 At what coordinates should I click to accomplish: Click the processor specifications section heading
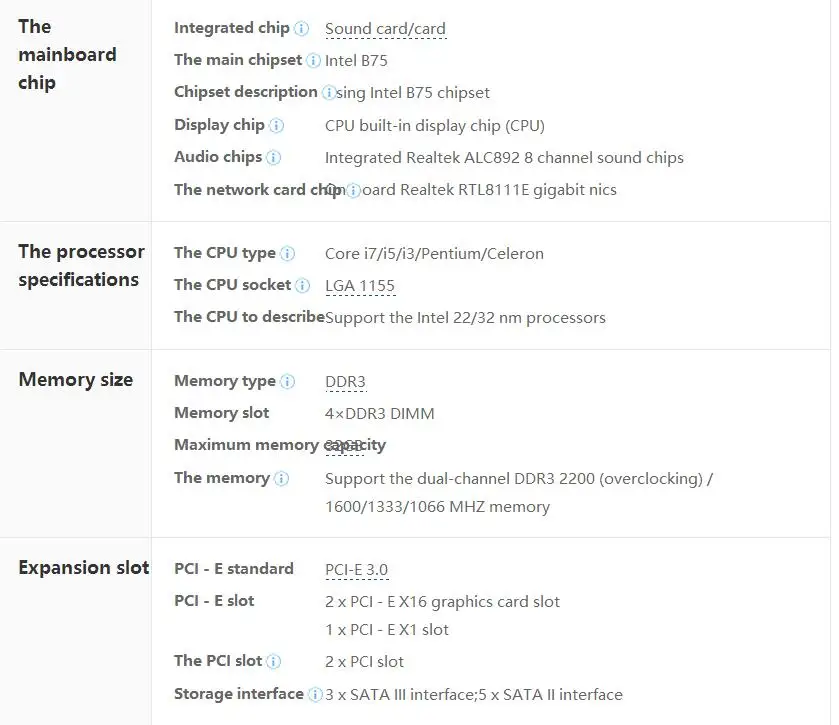(x=81, y=266)
